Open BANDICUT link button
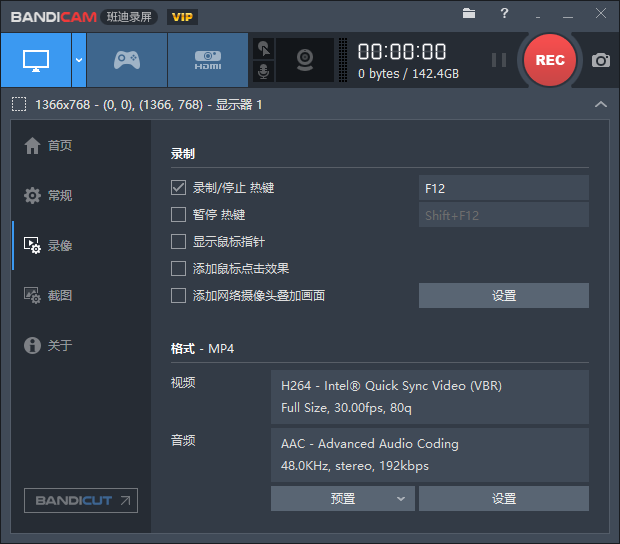The image size is (620, 544). [81, 501]
